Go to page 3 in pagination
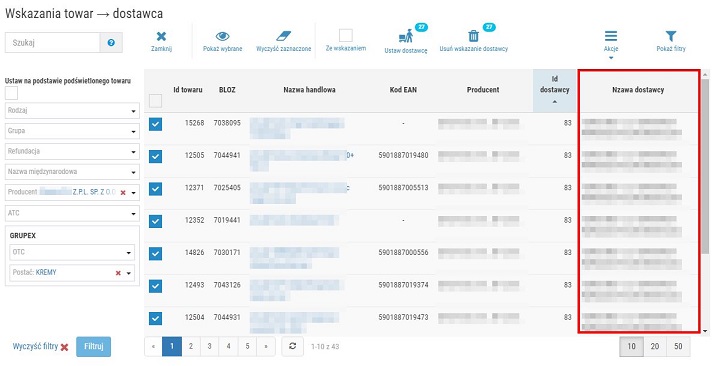The height and width of the screenshot is (366, 715). pyautogui.click(x=209, y=346)
